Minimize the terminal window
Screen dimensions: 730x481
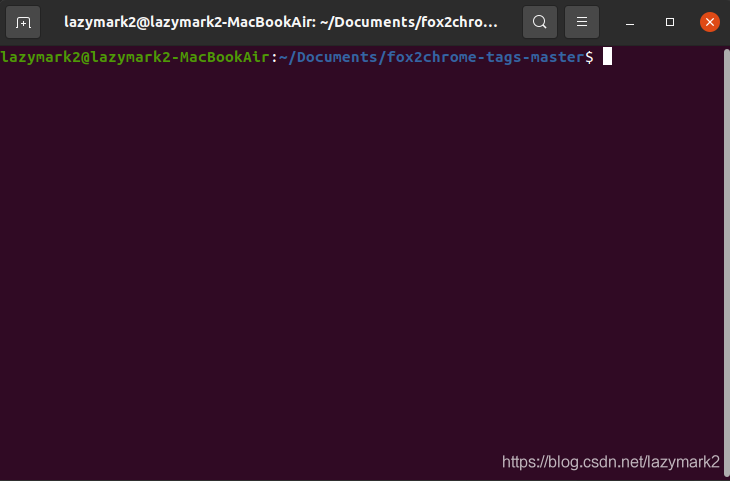[x=630, y=22]
